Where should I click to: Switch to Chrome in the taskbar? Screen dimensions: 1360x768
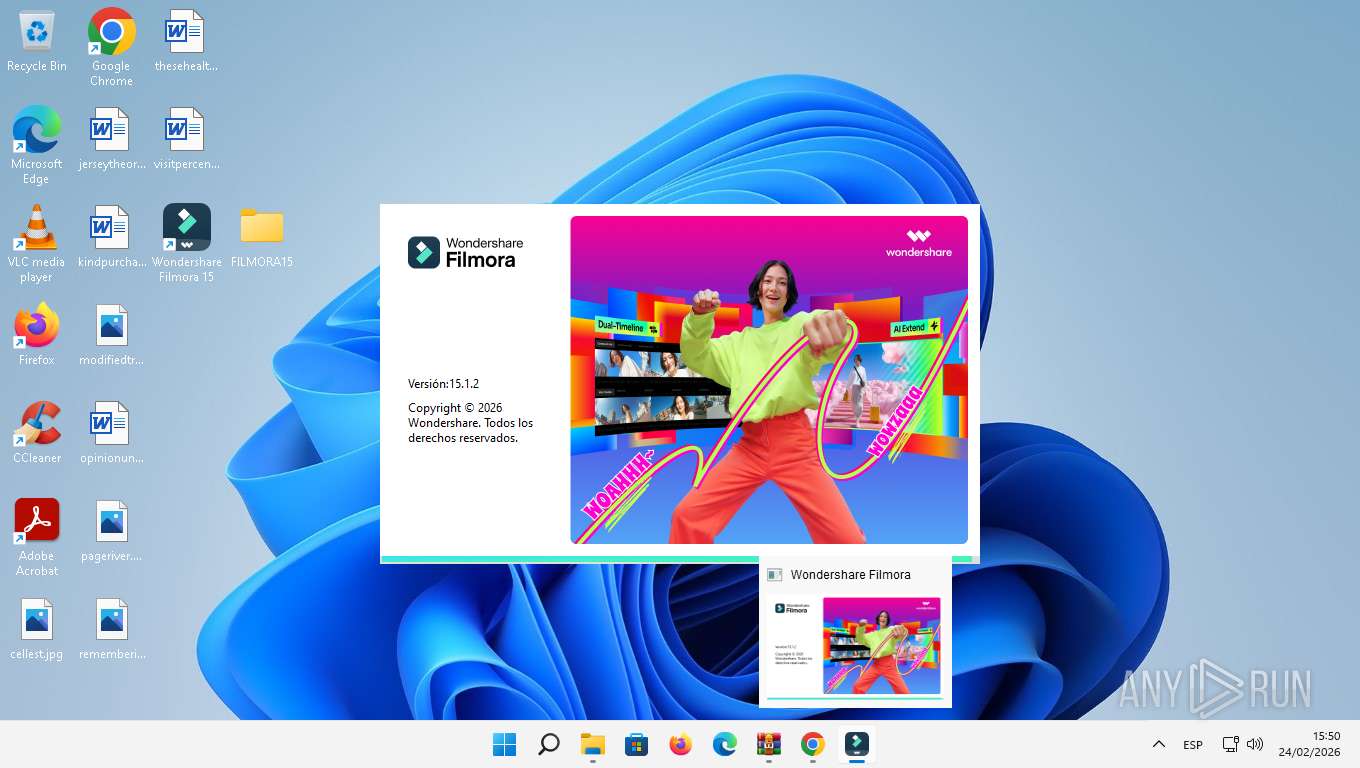(813, 744)
